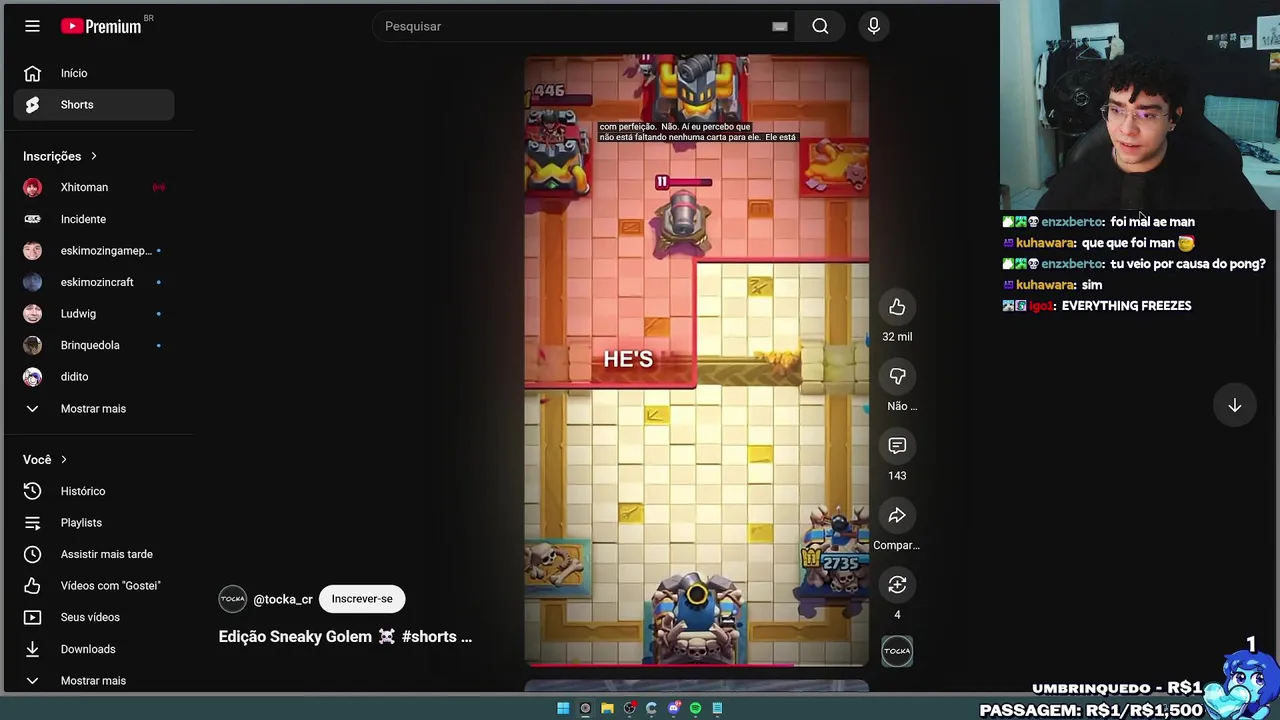The width and height of the screenshot is (1280, 720).
Task: Click the Remix button showing 4
Action: coord(897,585)
